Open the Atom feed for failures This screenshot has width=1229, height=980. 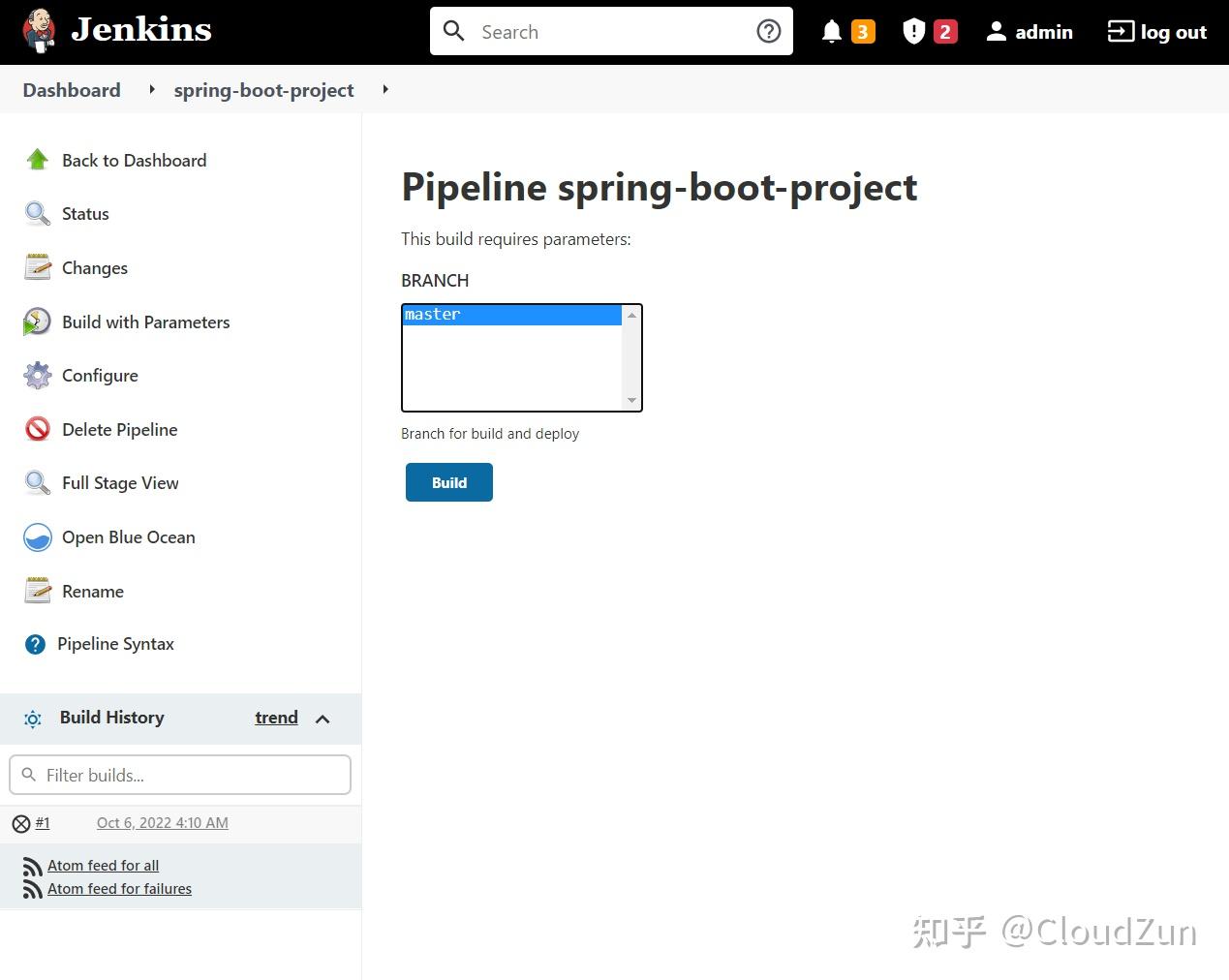(x=119, y=888)
